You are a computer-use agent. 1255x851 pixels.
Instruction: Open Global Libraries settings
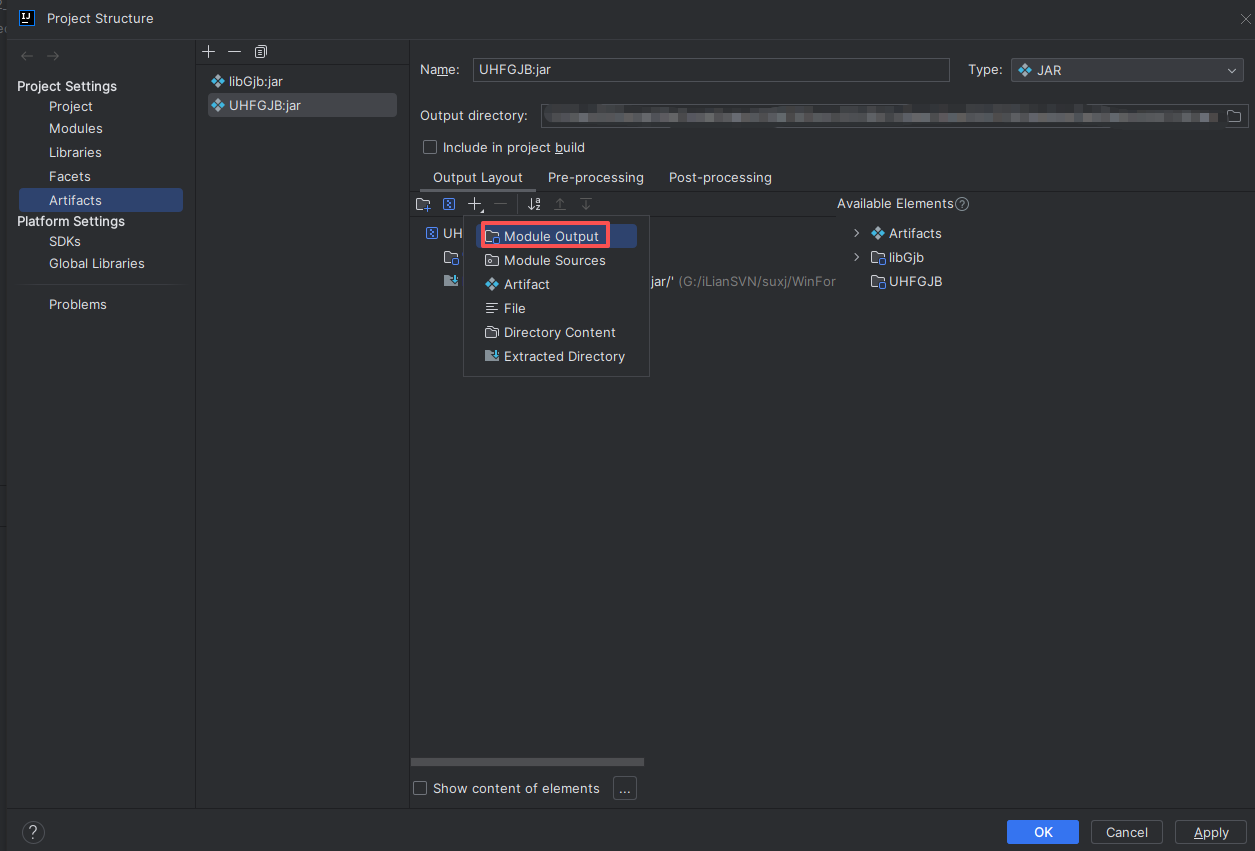(97, 263)
